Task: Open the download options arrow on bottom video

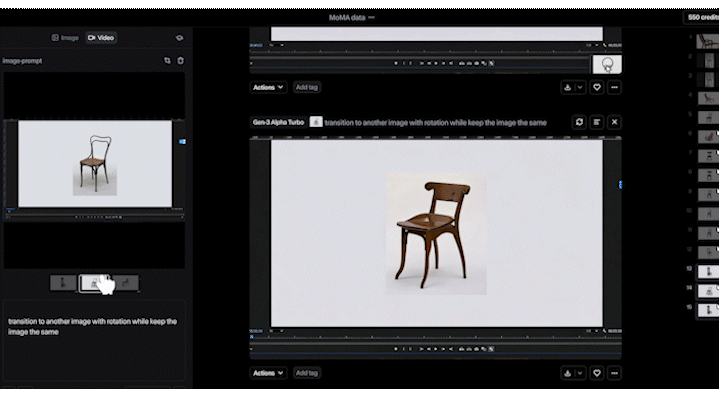Action: click(x=580, y=373)
